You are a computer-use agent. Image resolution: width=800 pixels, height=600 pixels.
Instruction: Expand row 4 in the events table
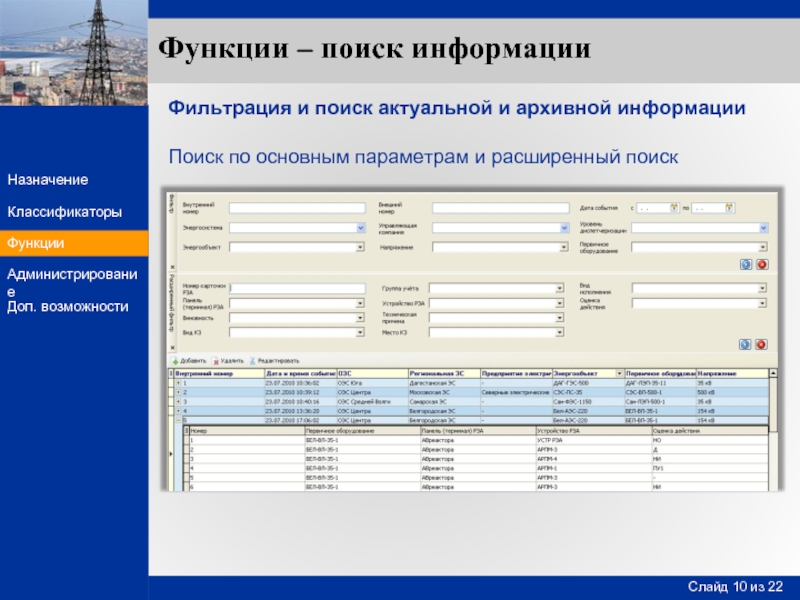(179, 411)
